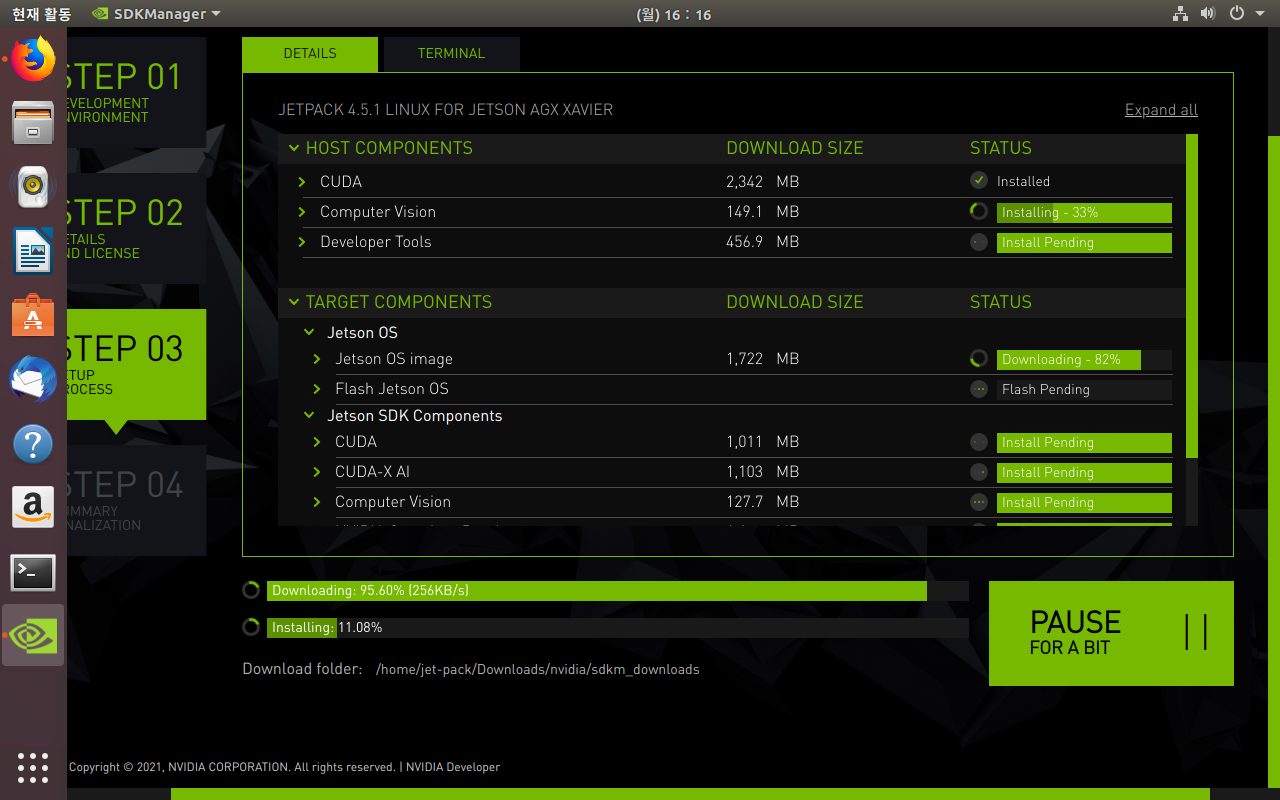Screen dimensions: 1280x800
Task: Click the pending icon next to Flash Pending
Action: click(979, 389)
